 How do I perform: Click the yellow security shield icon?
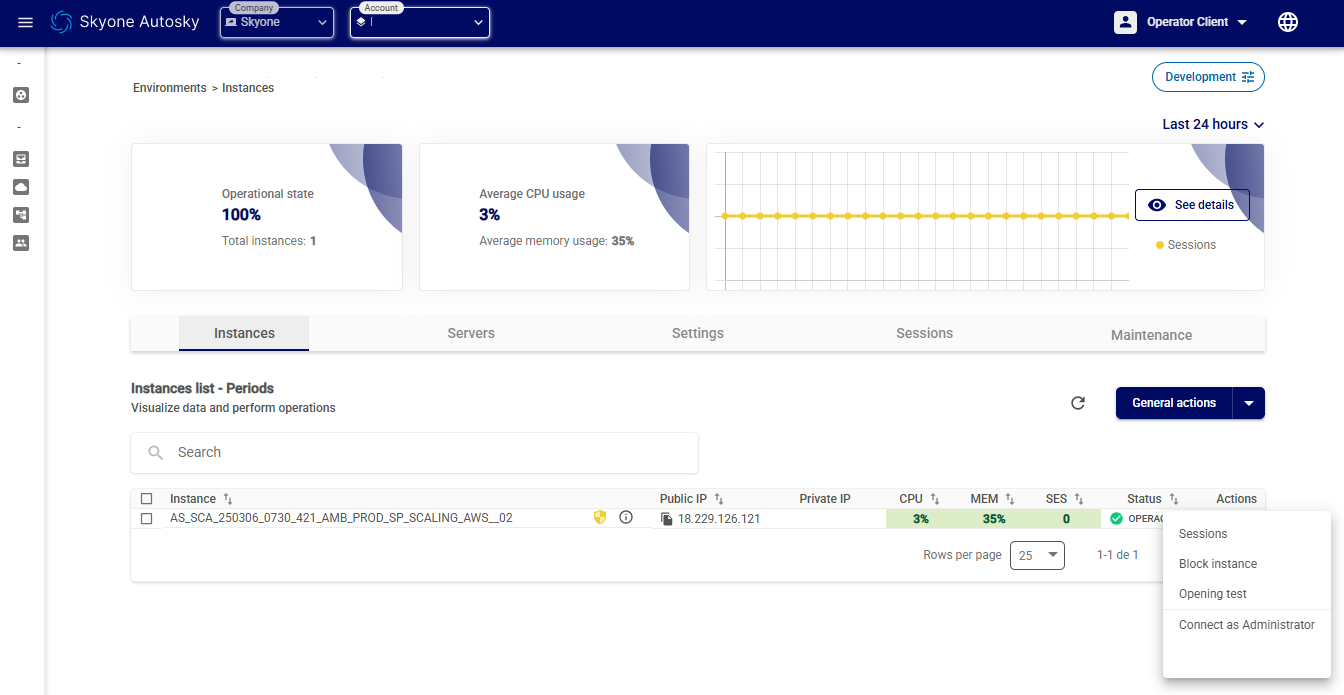tap(600, 517)
